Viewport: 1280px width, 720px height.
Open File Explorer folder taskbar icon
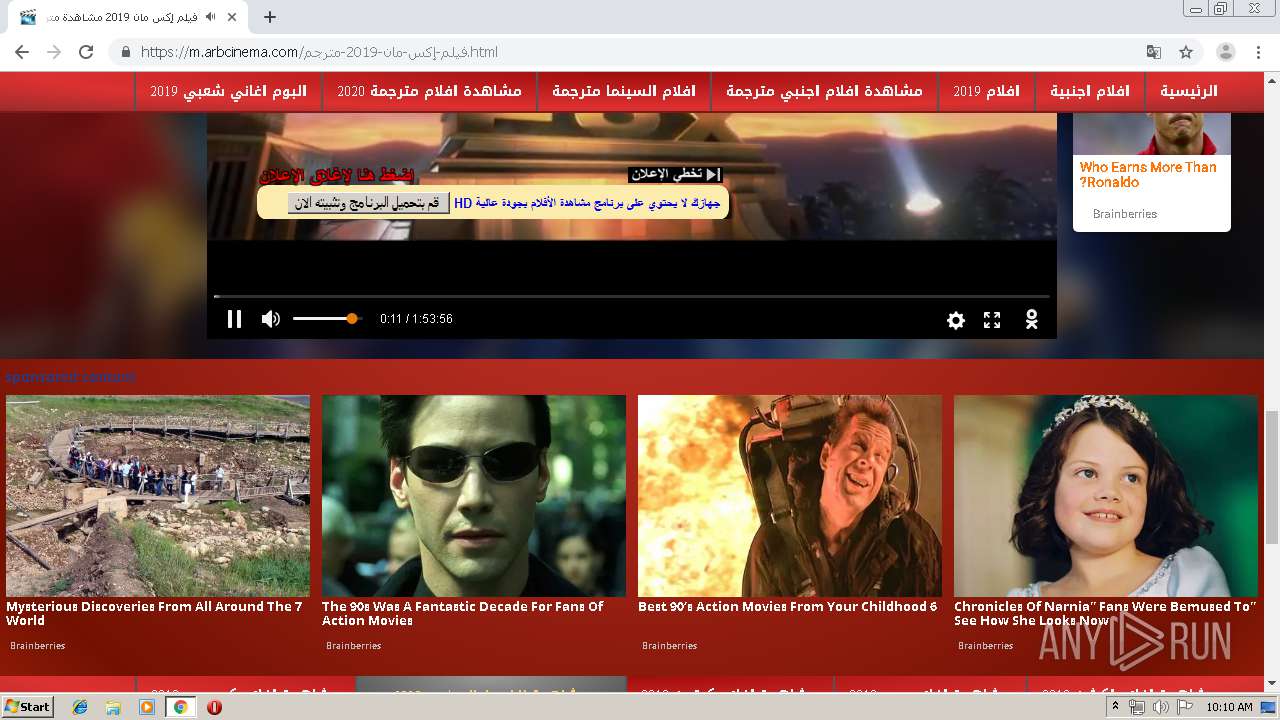[x=113, y=707]
